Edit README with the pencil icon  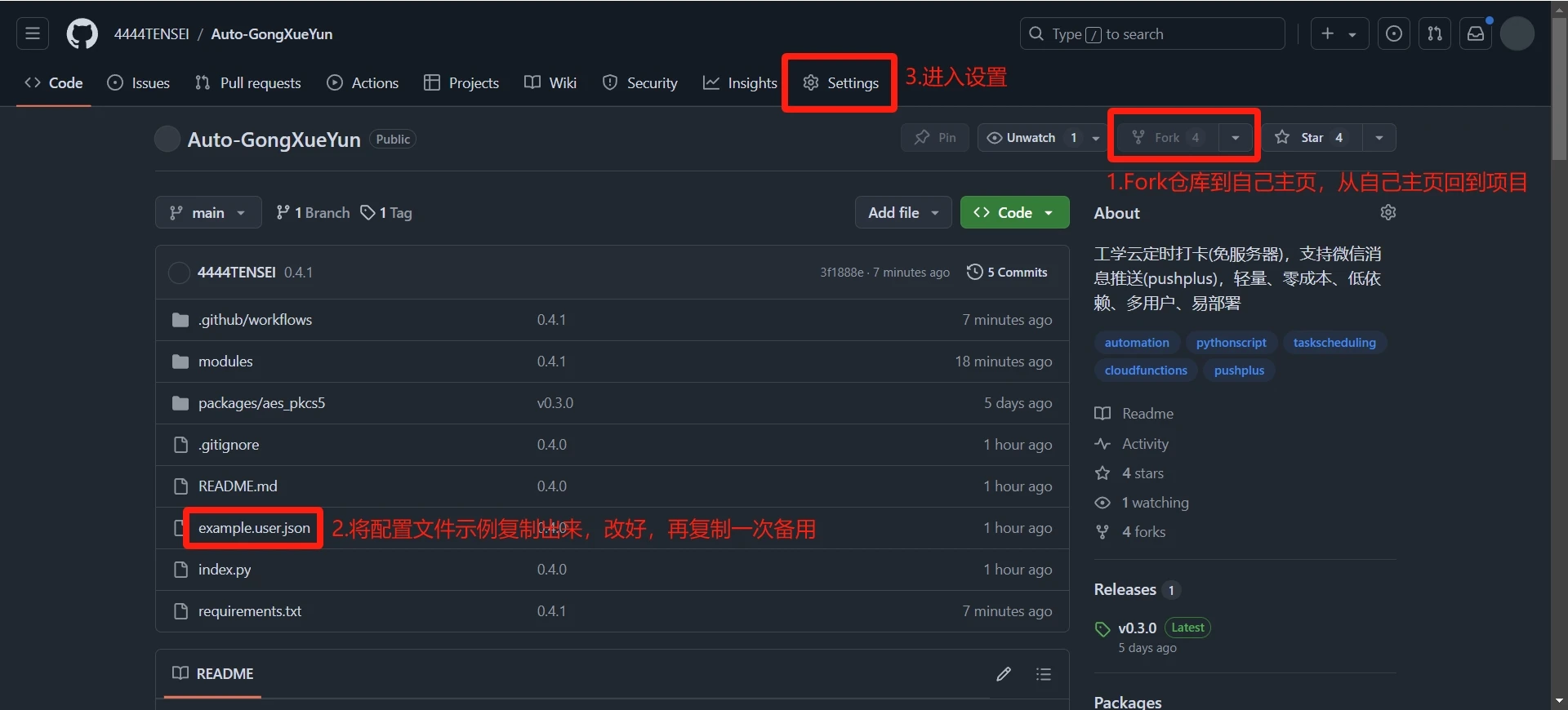1004,674
